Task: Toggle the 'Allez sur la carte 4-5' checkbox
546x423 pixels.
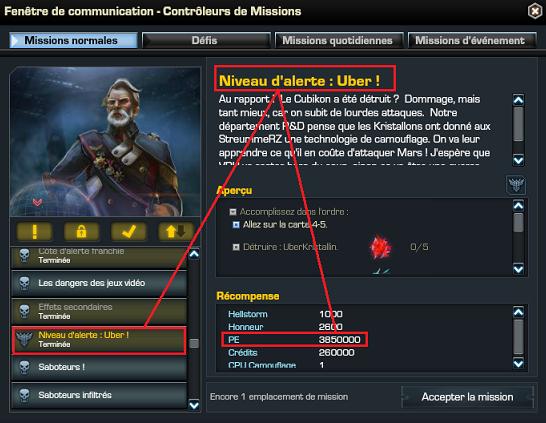Action: 236,225
